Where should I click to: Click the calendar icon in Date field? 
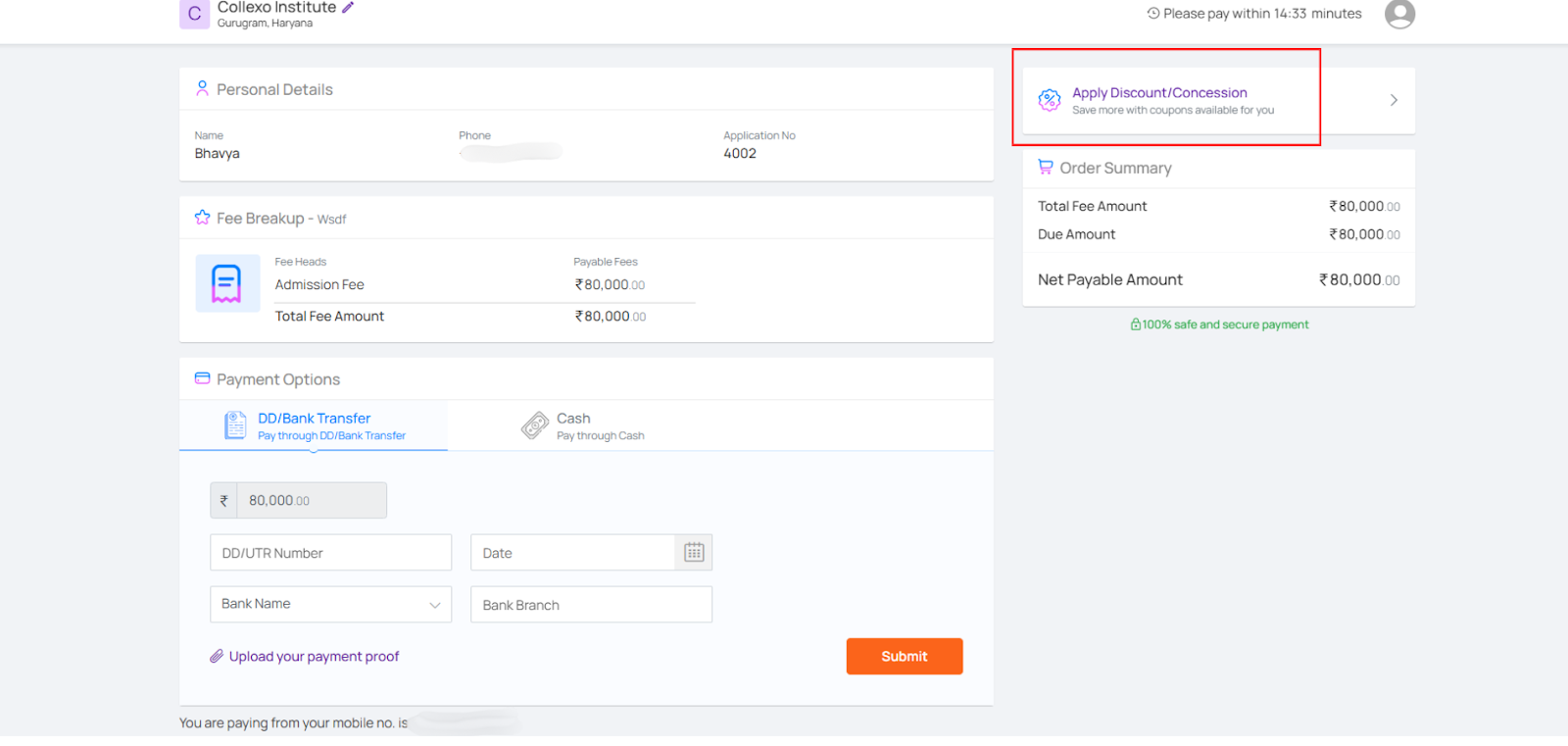(694, 553)
